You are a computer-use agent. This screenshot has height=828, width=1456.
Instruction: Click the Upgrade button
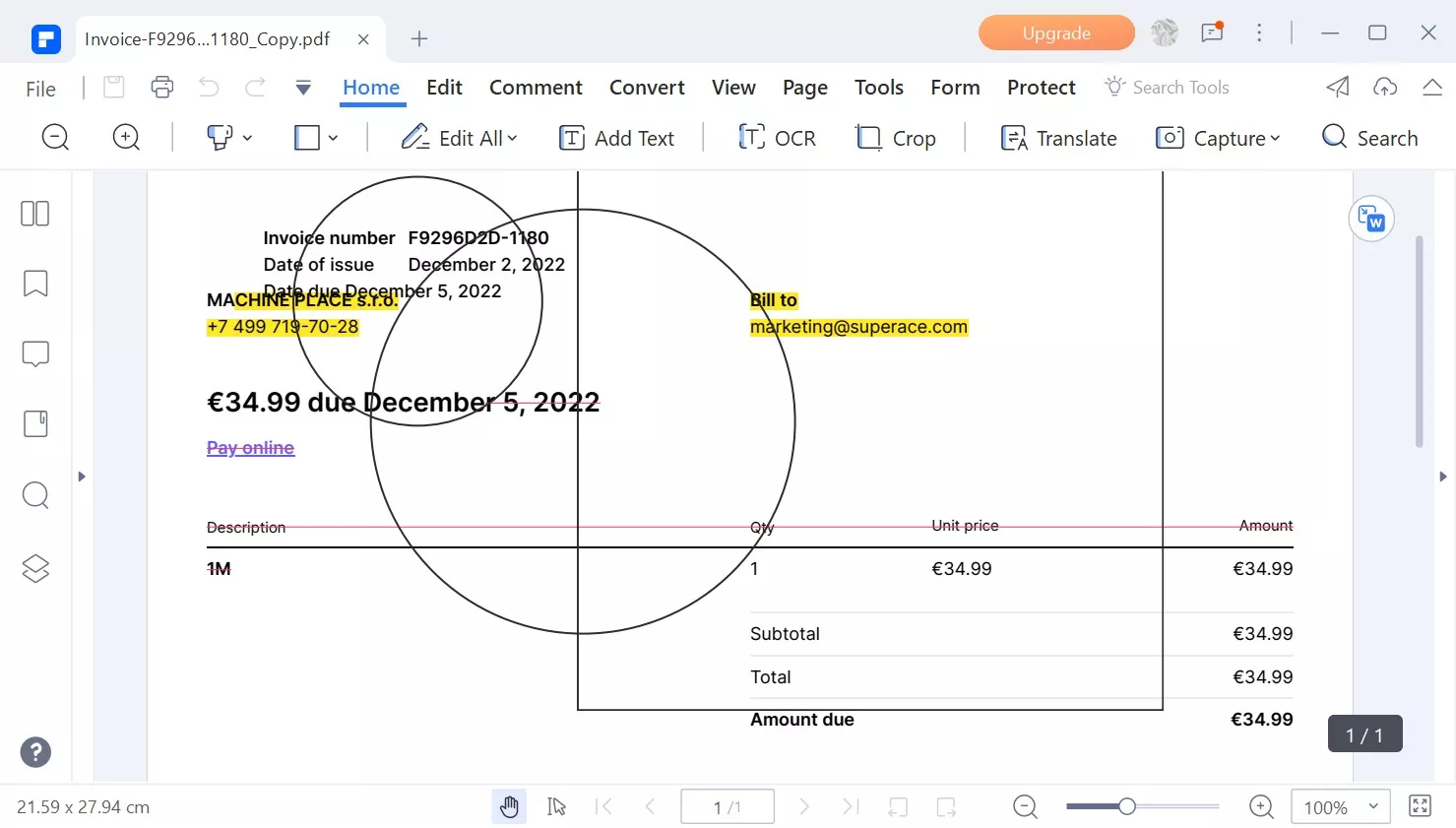1056,32
